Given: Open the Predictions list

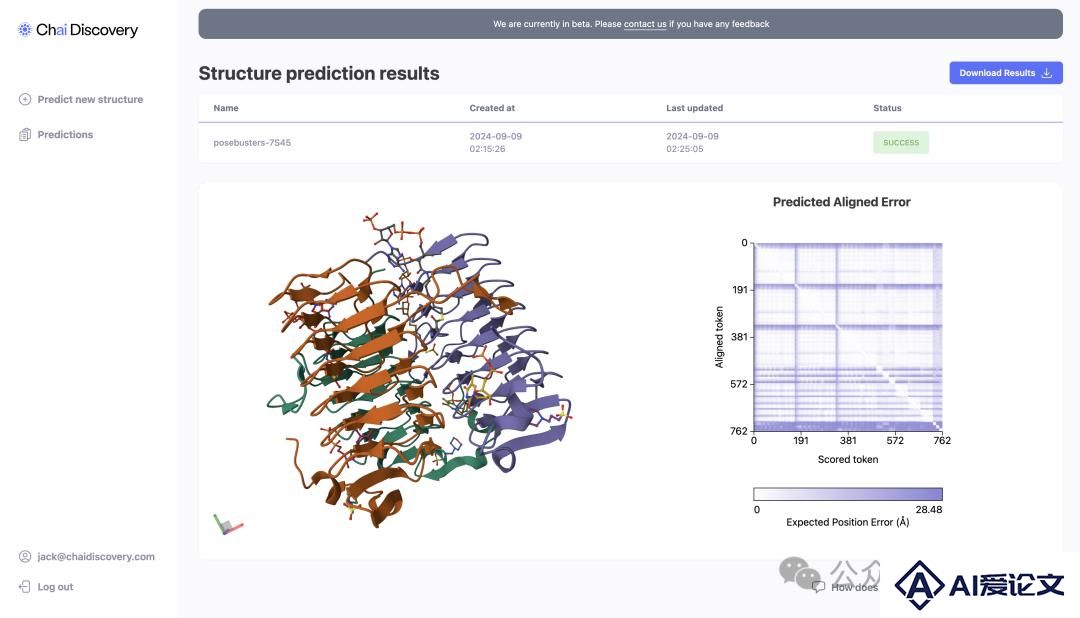Looking at the screenshot, I should [65, 134].
